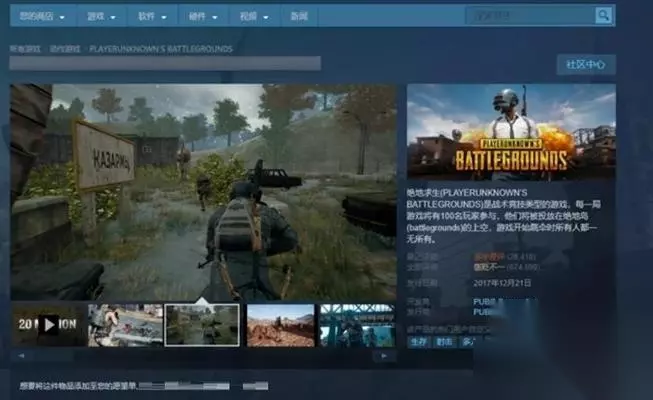This screenshot has height=400, width=653.
Task: Click the developer PUBG link
Action: [x=483, y=301]
